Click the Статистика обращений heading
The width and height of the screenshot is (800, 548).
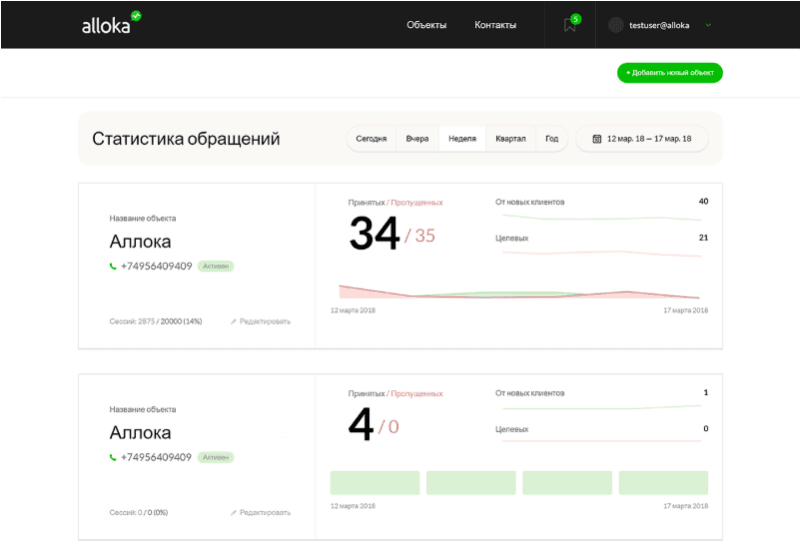coord(186,139)
